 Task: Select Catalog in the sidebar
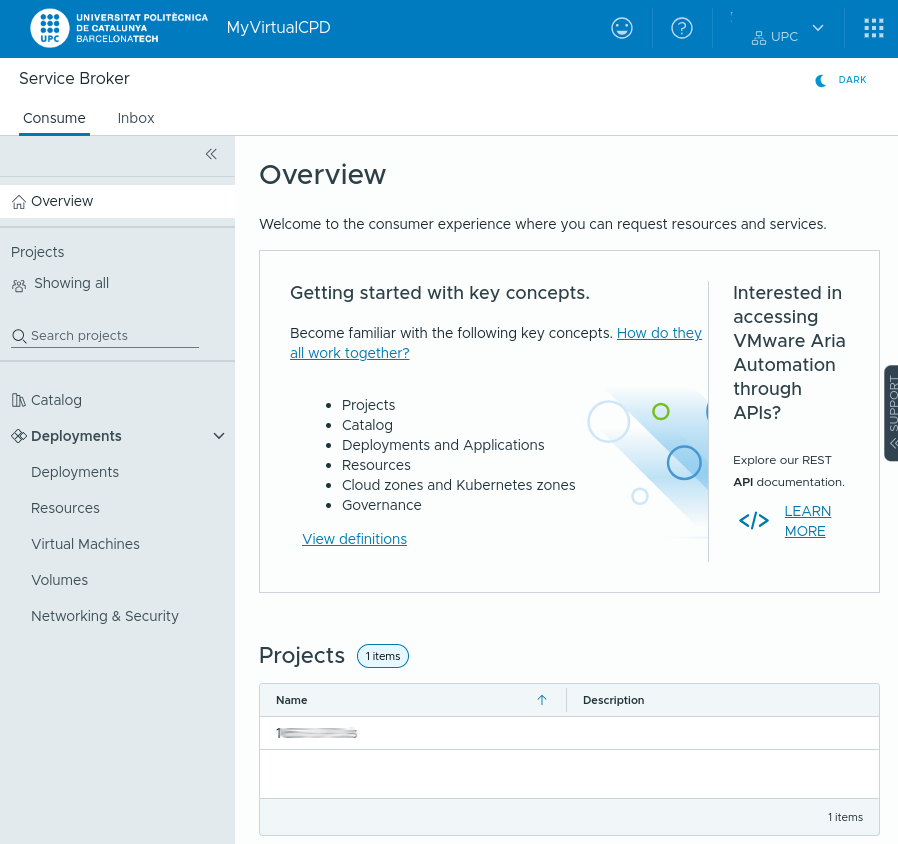click(x=55, y=400)
